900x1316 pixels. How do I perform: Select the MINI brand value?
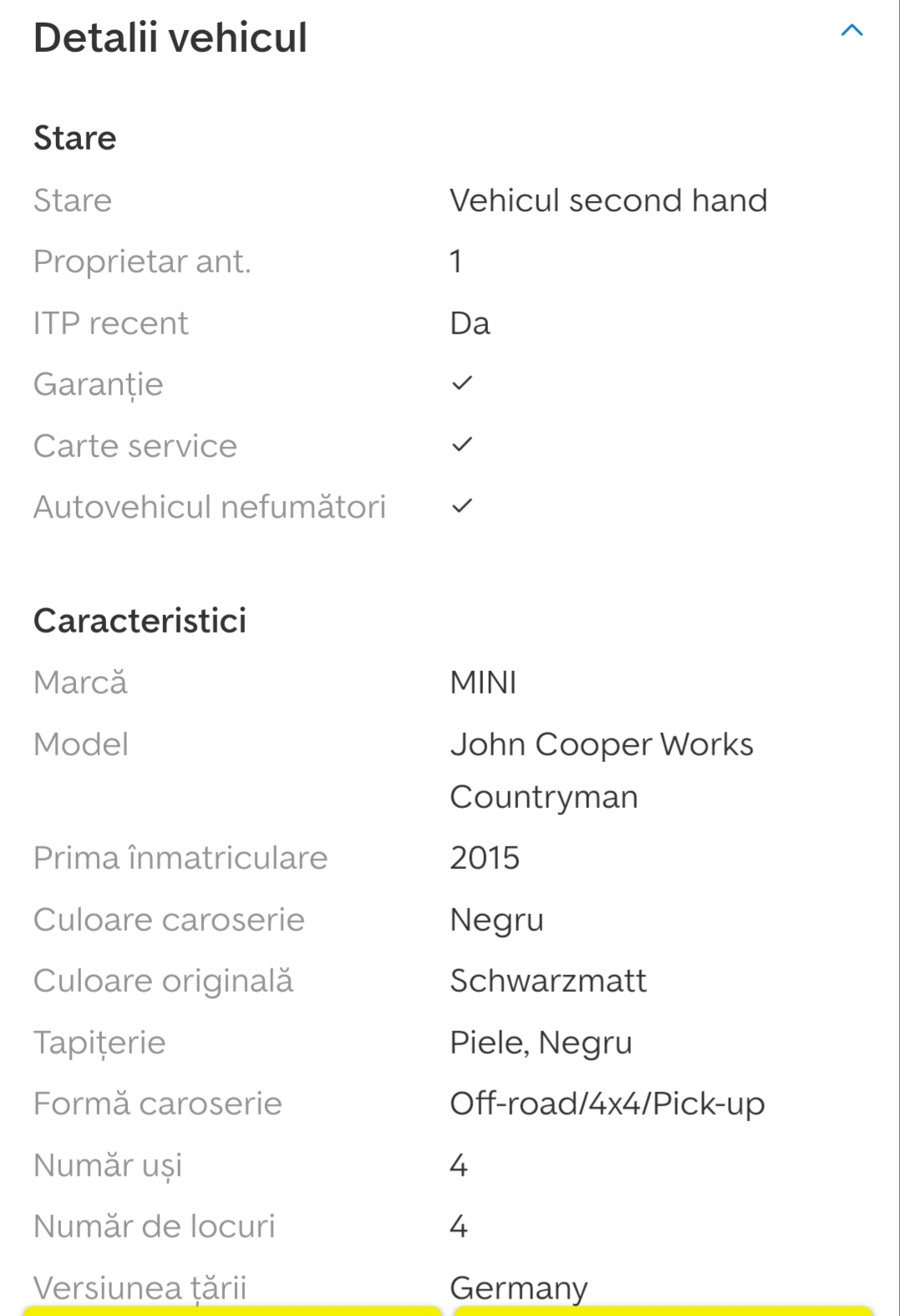click(x=483, y=683)
